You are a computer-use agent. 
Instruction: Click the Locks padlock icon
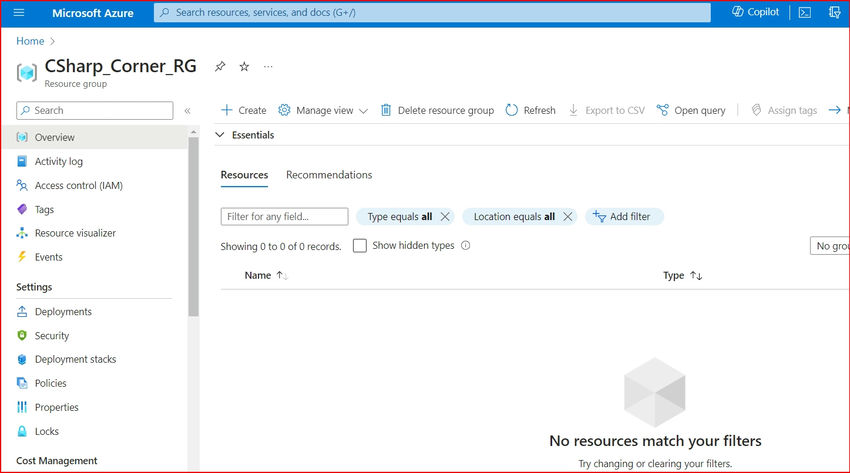[x=22, y=431]
